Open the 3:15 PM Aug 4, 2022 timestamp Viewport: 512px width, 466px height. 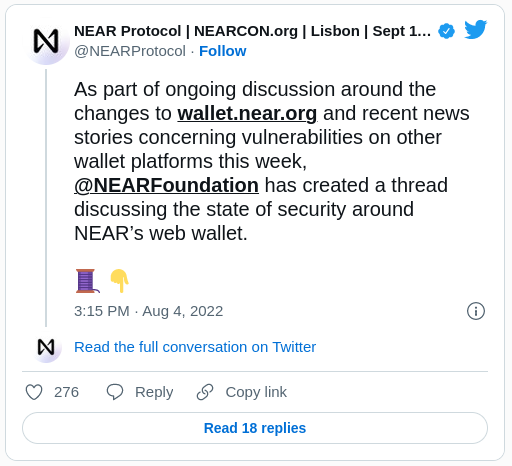[x=148, y=311]
